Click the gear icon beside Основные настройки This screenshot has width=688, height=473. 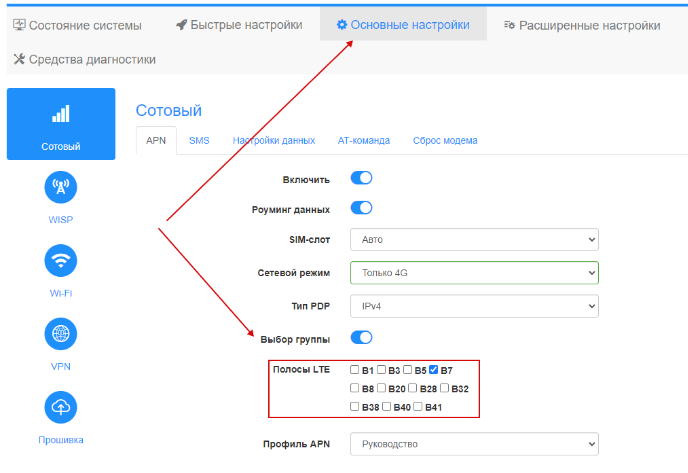click(x=341, y=25)
